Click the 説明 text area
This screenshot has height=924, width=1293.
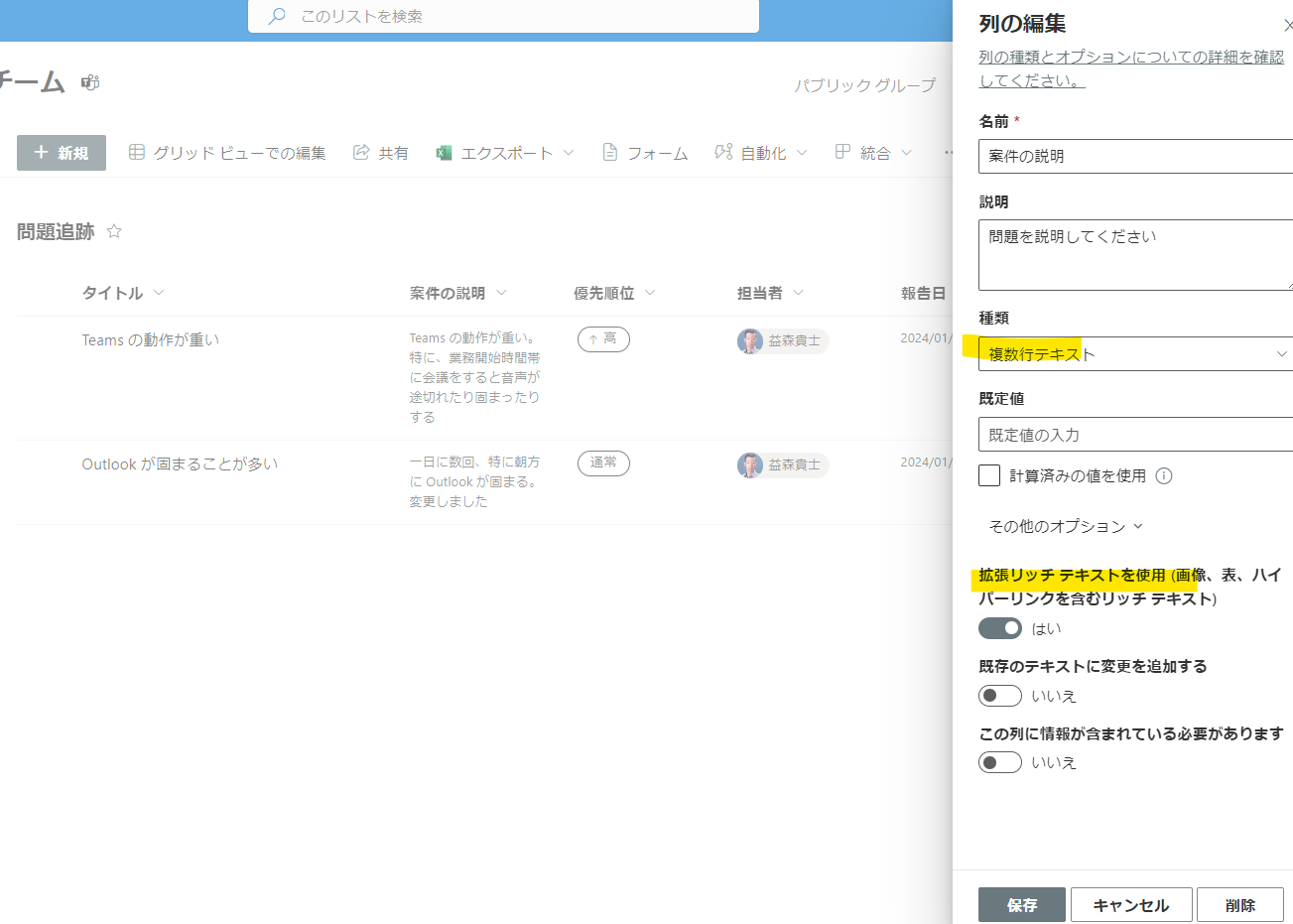[1135, 255]
